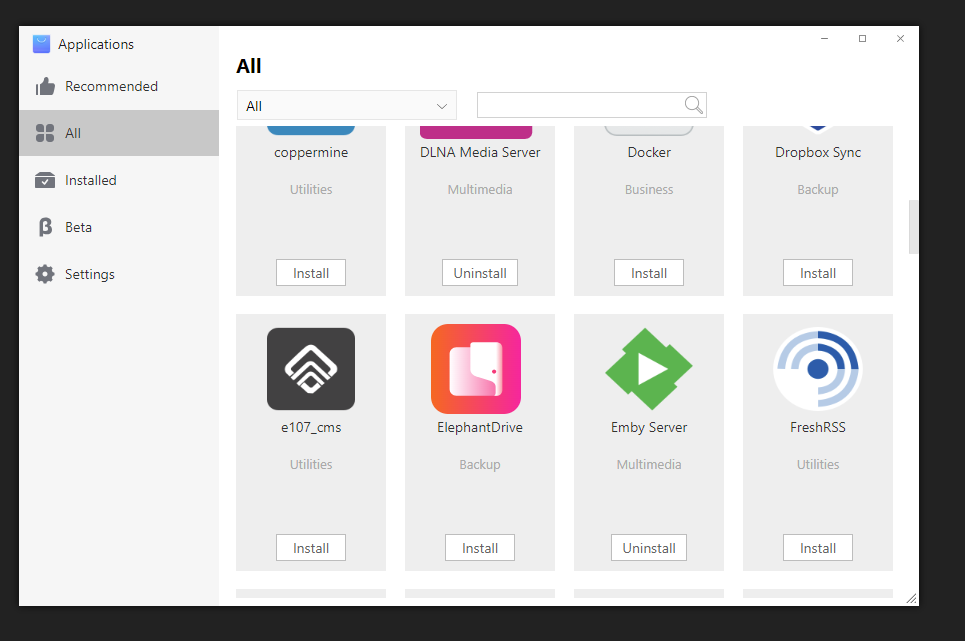965x641 pixels.
Task: Click Multimedia category under Emby Server
Action: [649, 464]
